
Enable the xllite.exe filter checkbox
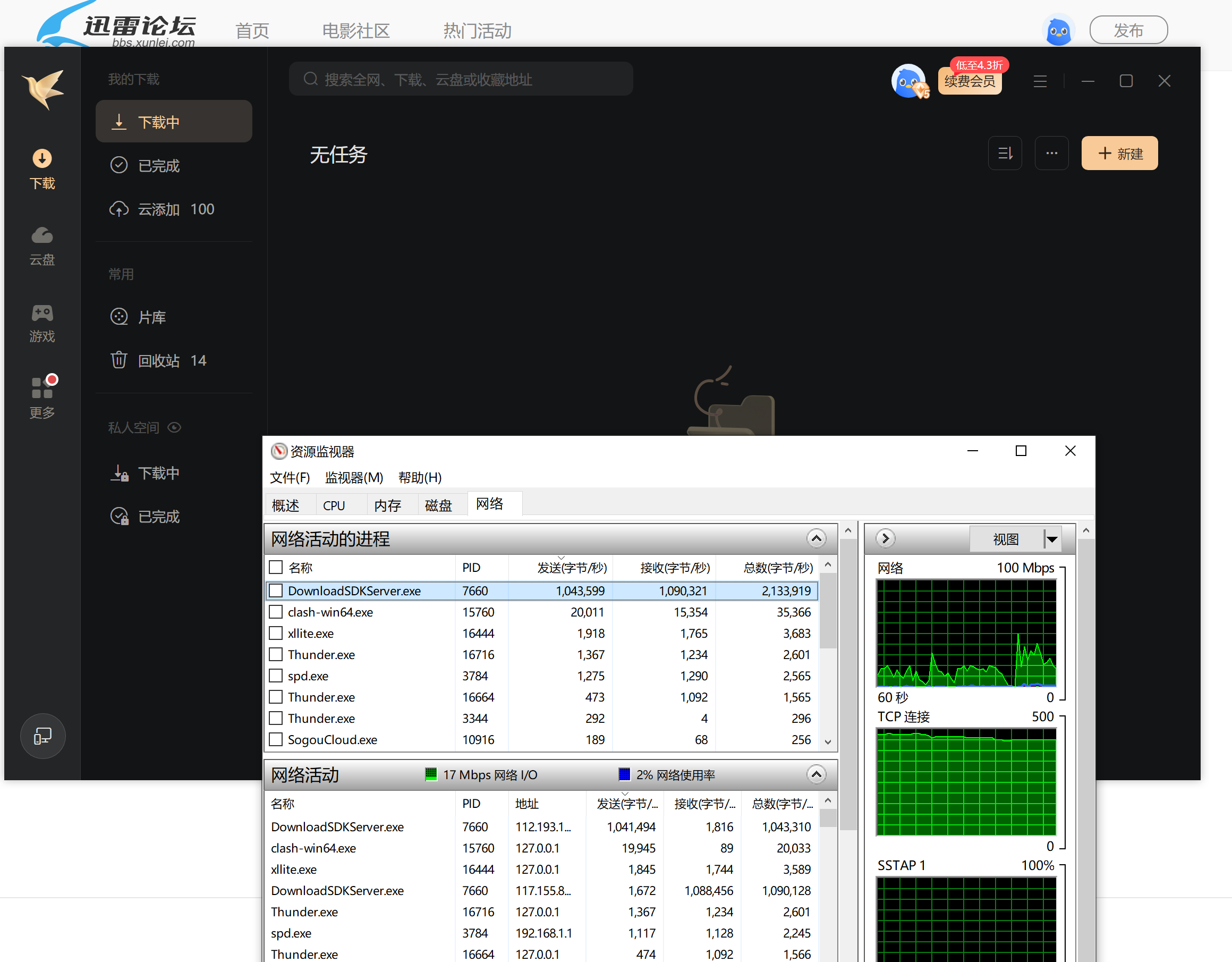(276, 633)
